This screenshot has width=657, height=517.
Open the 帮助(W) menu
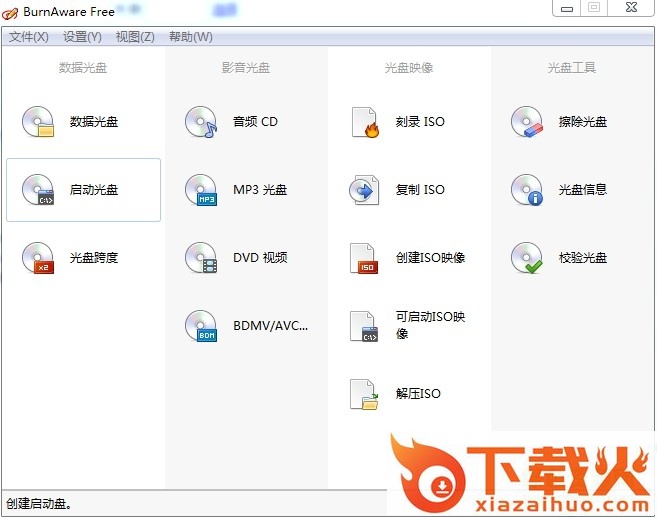(x=190, y=37)
